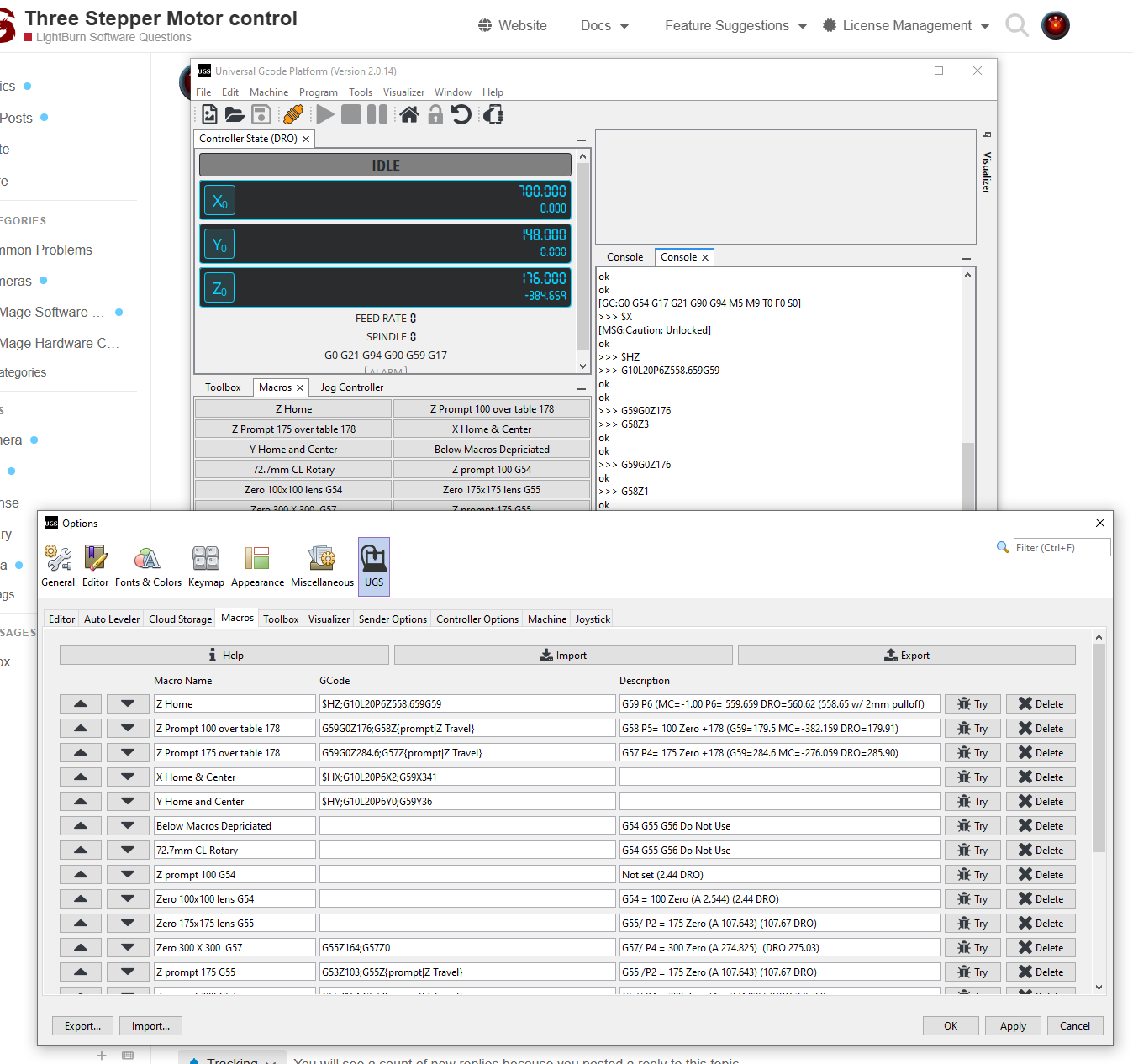Expand the Docs dropdown in forum header
Image resolution: width=1133 pixels, height=1064 pixels.
(x=604, y=26)
